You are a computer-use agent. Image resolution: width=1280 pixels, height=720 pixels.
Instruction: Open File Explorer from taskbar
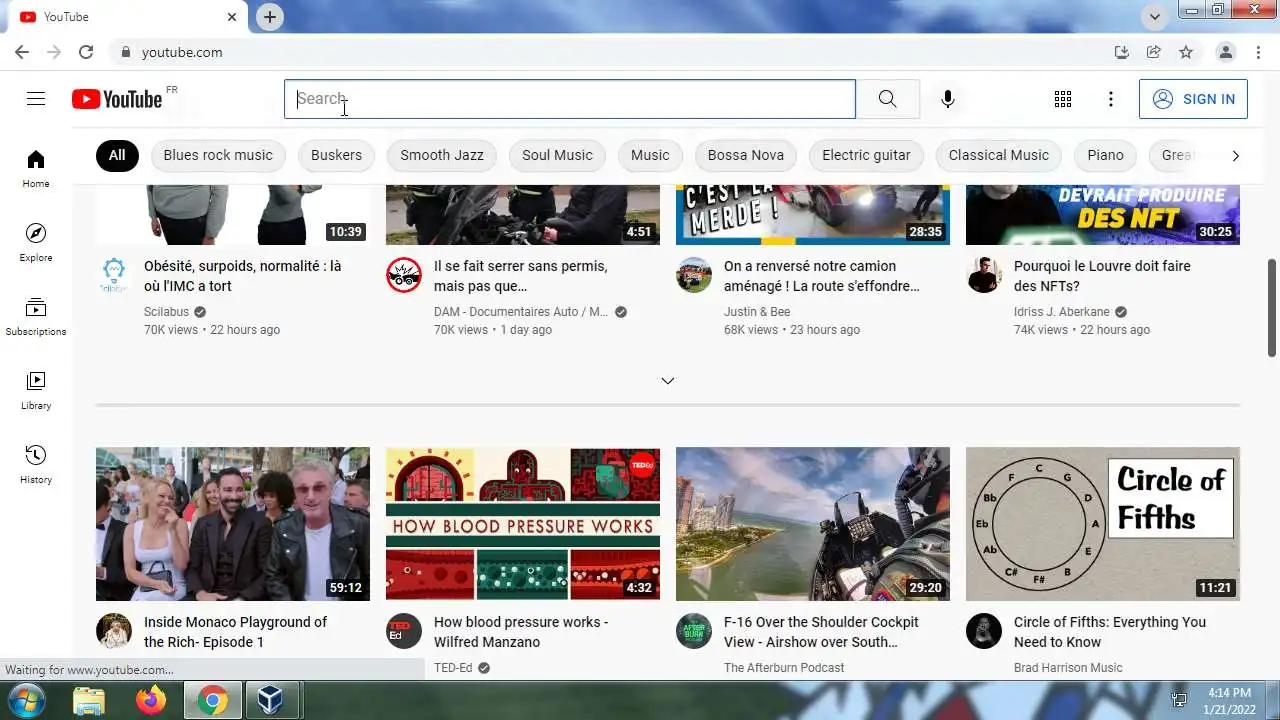coord(89,701)
